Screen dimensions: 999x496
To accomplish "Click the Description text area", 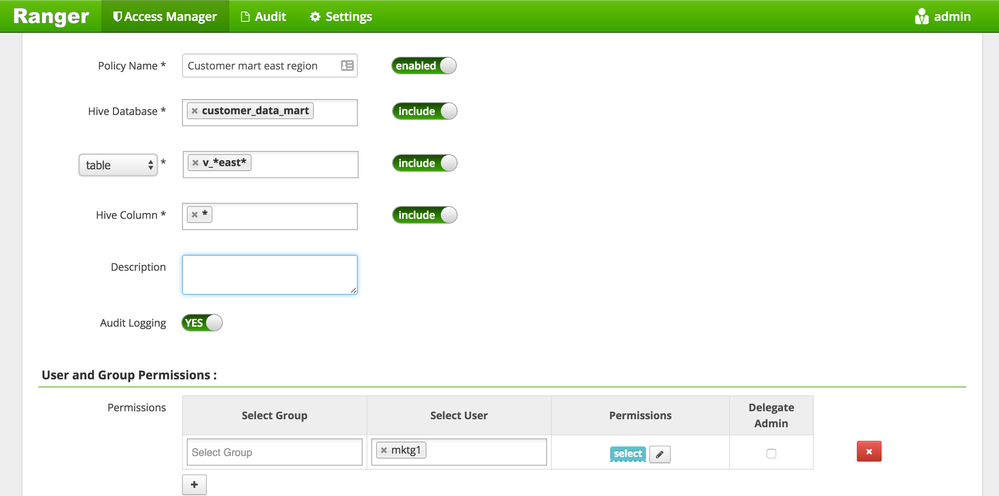I will tap(270, 275).
